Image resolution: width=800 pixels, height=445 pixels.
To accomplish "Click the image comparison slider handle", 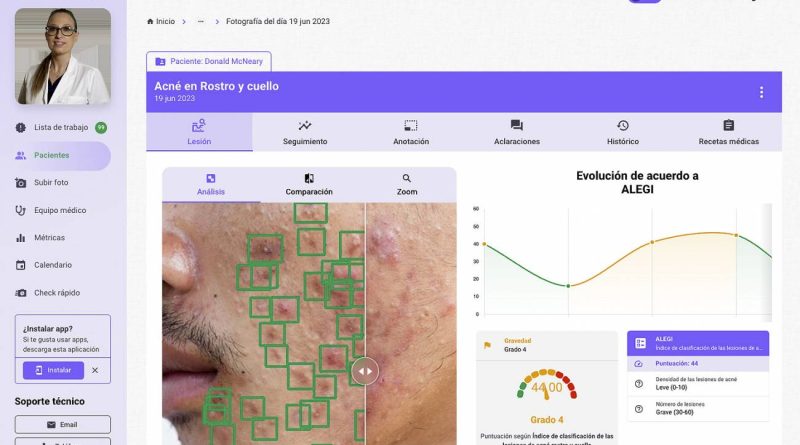I will tap(365, 371).
